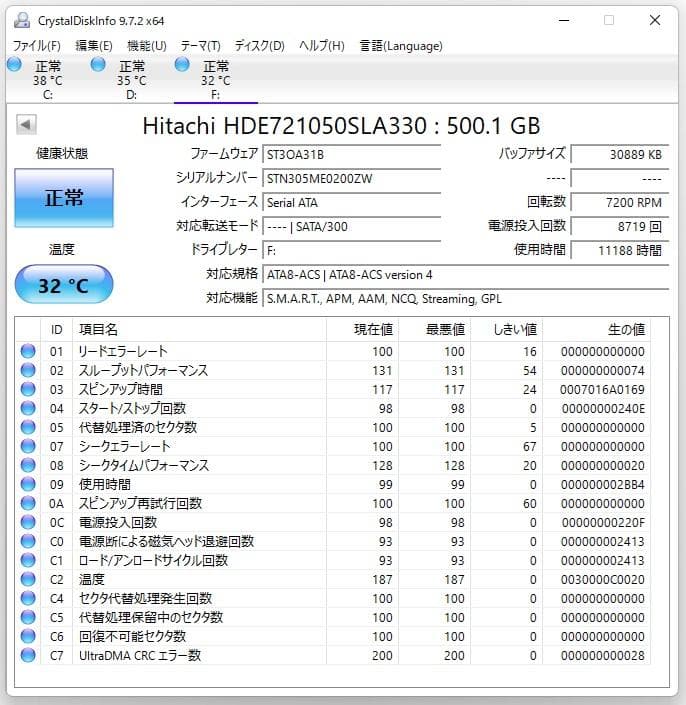Click status orb for attribute 03 スピンアップ時間
This screenshot has width=686, height=705.
(x=28, y=389)
